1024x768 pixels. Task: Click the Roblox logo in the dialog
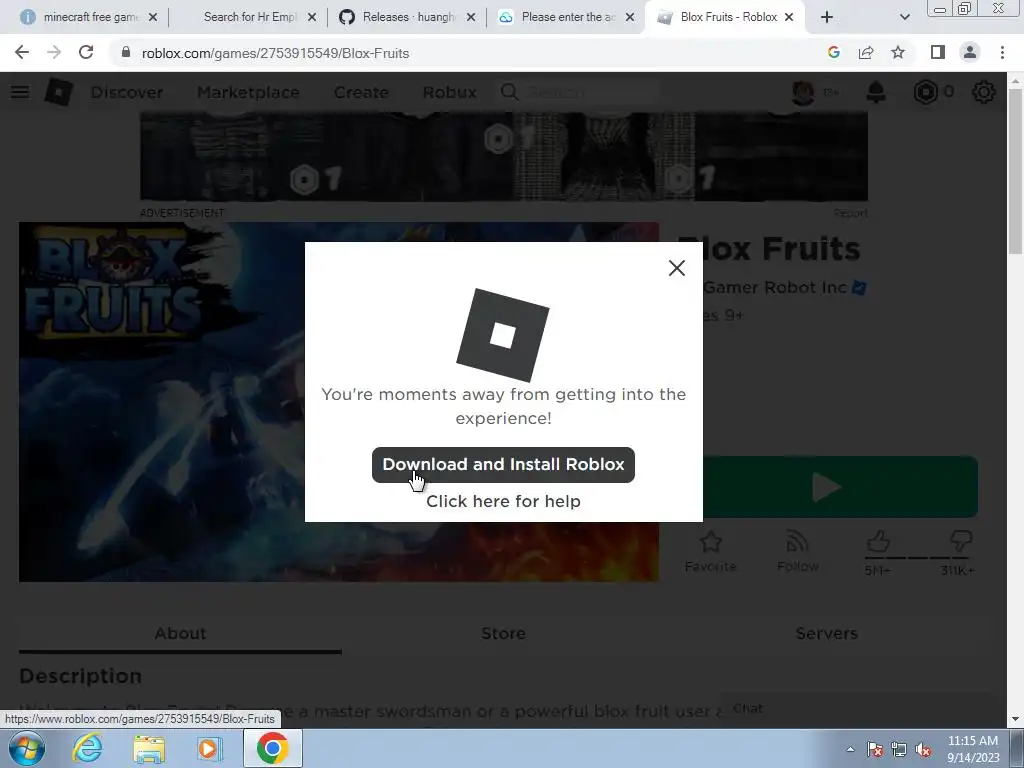[x=503, y=335]
